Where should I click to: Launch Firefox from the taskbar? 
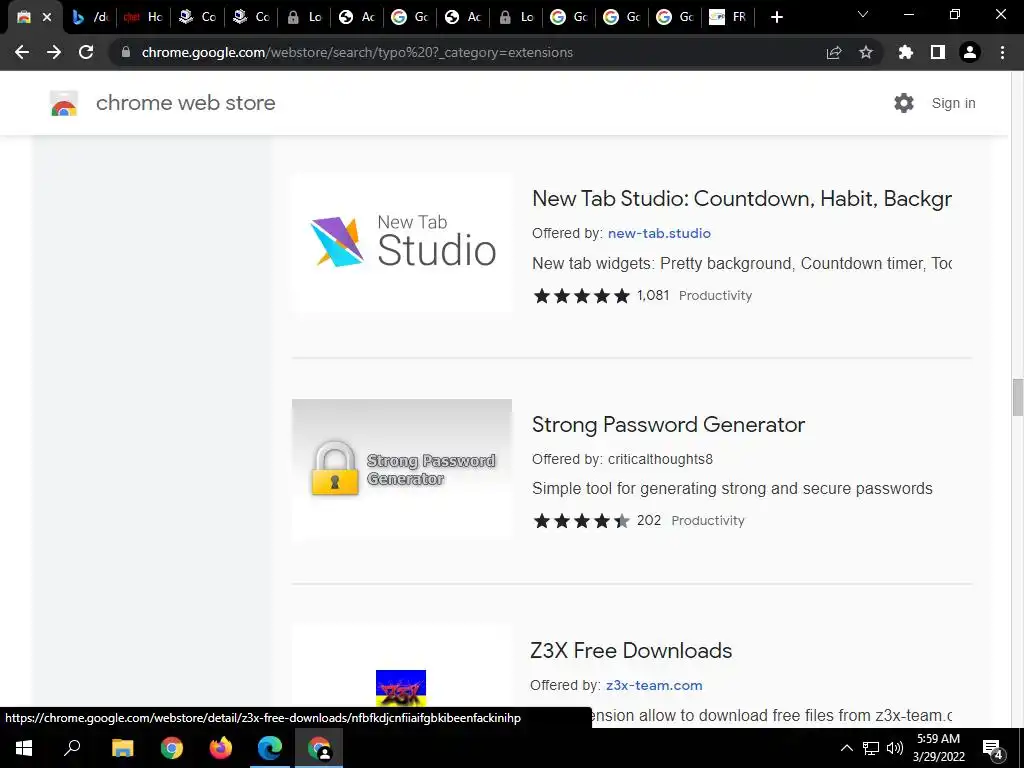click(x=220, y=748)
